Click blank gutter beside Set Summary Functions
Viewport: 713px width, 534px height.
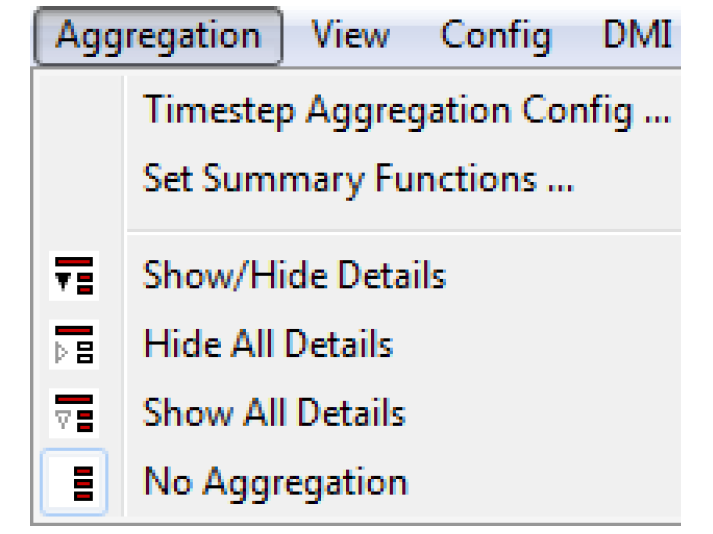pyautogui.click(x=77, y=180)
